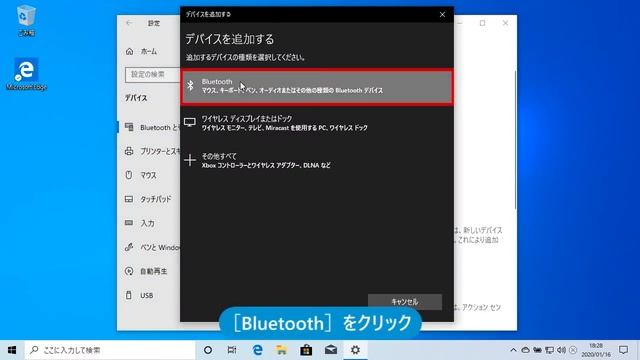The height and width of the screenshot is (360, 640).
Task: Select the Bluetooth device type option
Action: pyautogui.click(x=317, y=87)
